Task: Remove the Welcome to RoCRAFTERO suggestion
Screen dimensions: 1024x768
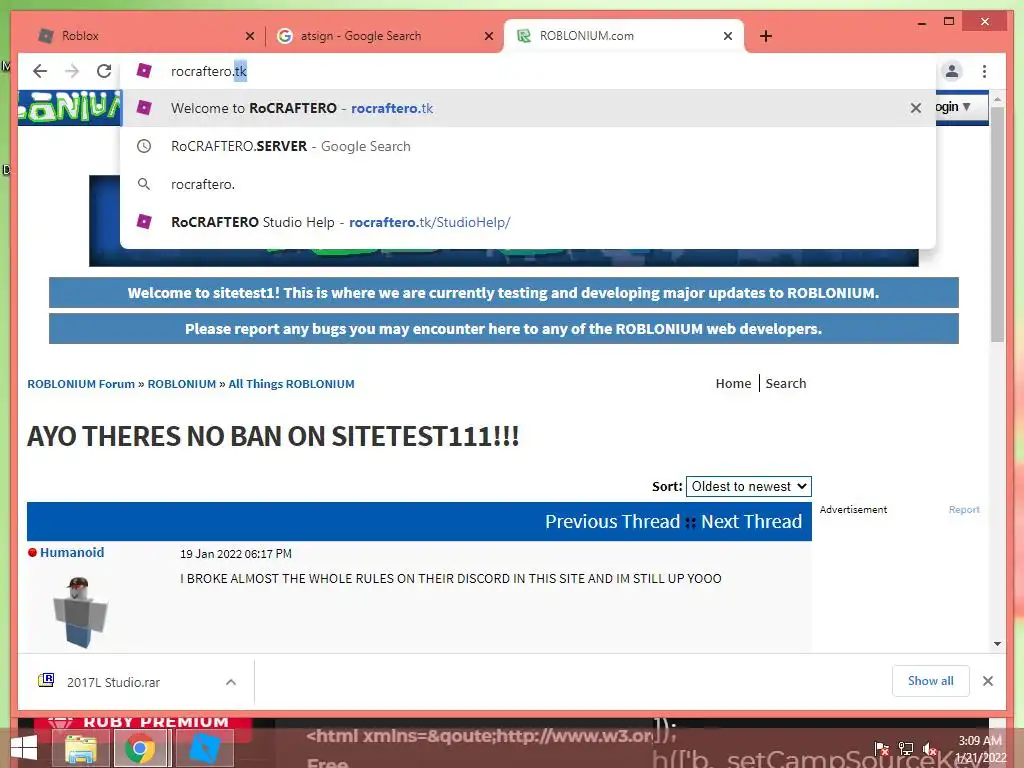Action: tap(916, 108)
